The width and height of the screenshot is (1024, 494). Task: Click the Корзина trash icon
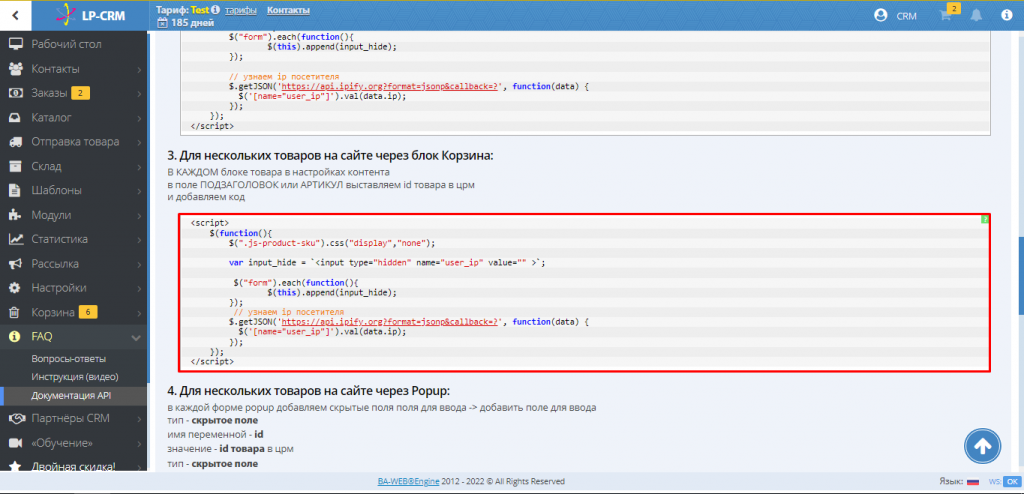(16, 312)
